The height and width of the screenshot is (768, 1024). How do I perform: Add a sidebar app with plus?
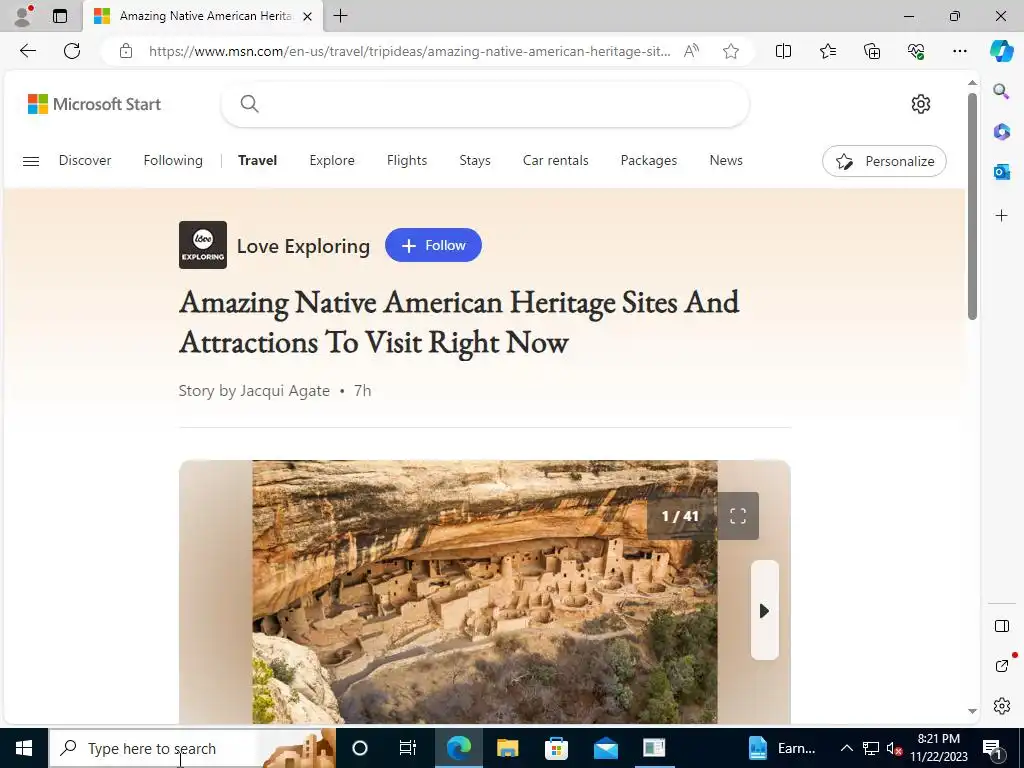coord(1001,216)
